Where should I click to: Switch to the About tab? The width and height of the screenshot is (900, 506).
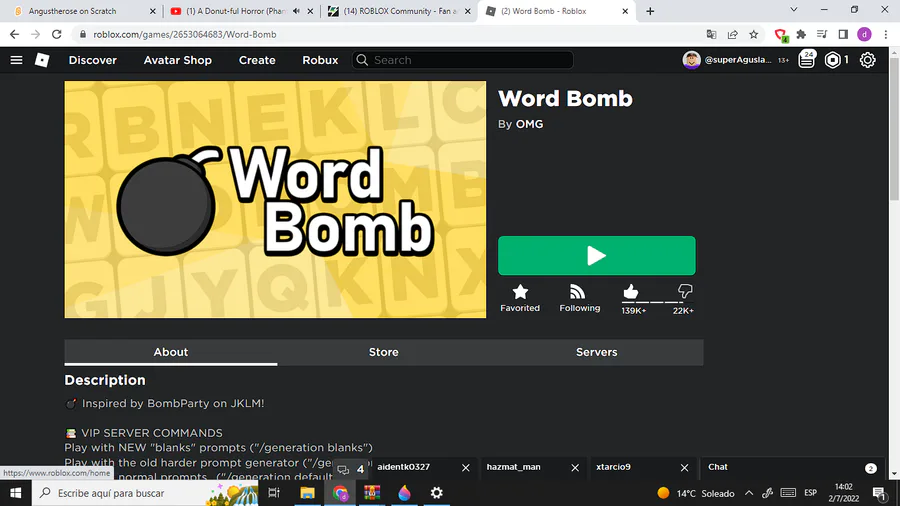170,352
